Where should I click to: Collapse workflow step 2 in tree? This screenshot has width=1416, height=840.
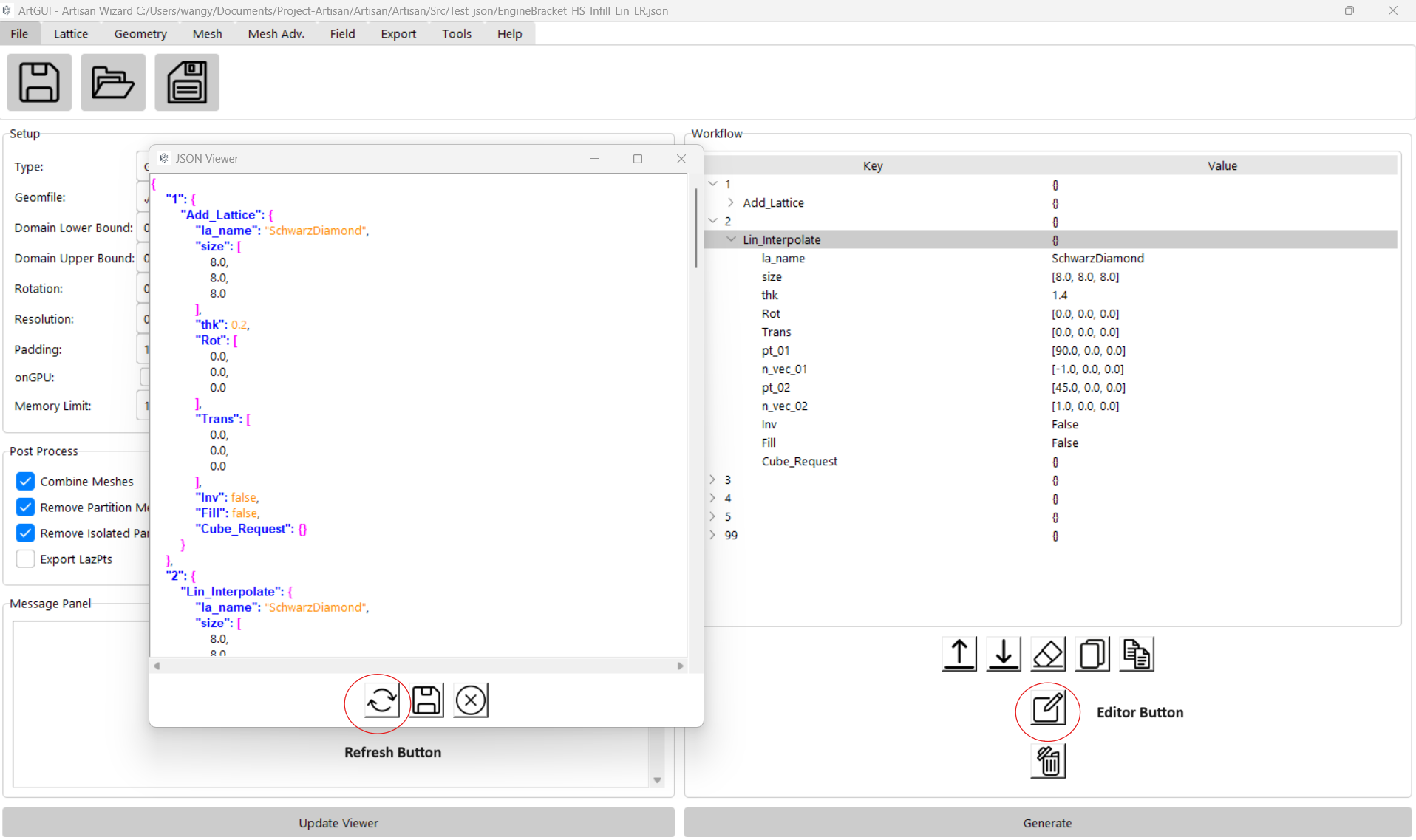tap(712, 221)
